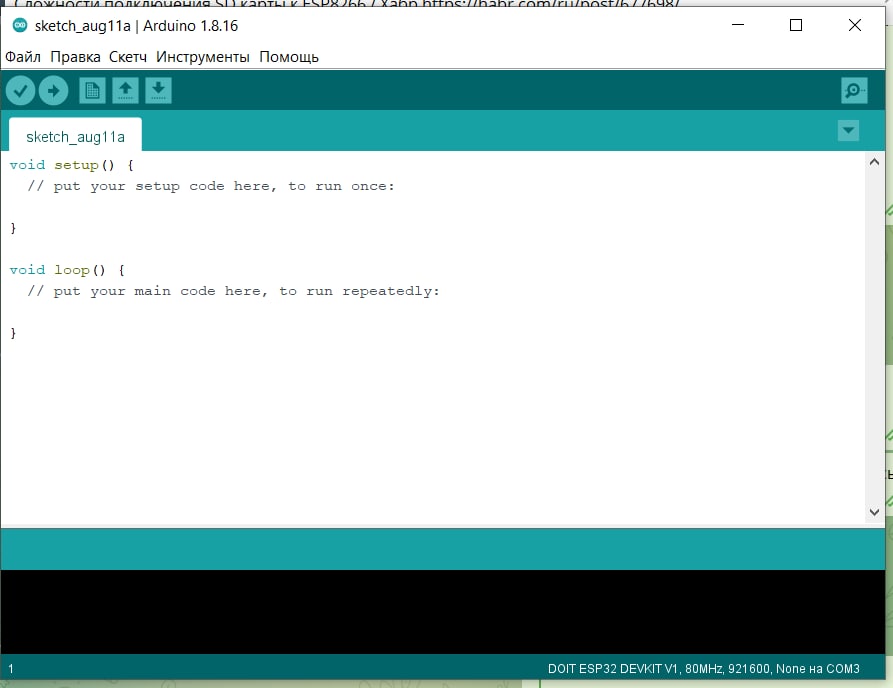Minimize the Arduino window
893x688 pixels.
point(738,25)
